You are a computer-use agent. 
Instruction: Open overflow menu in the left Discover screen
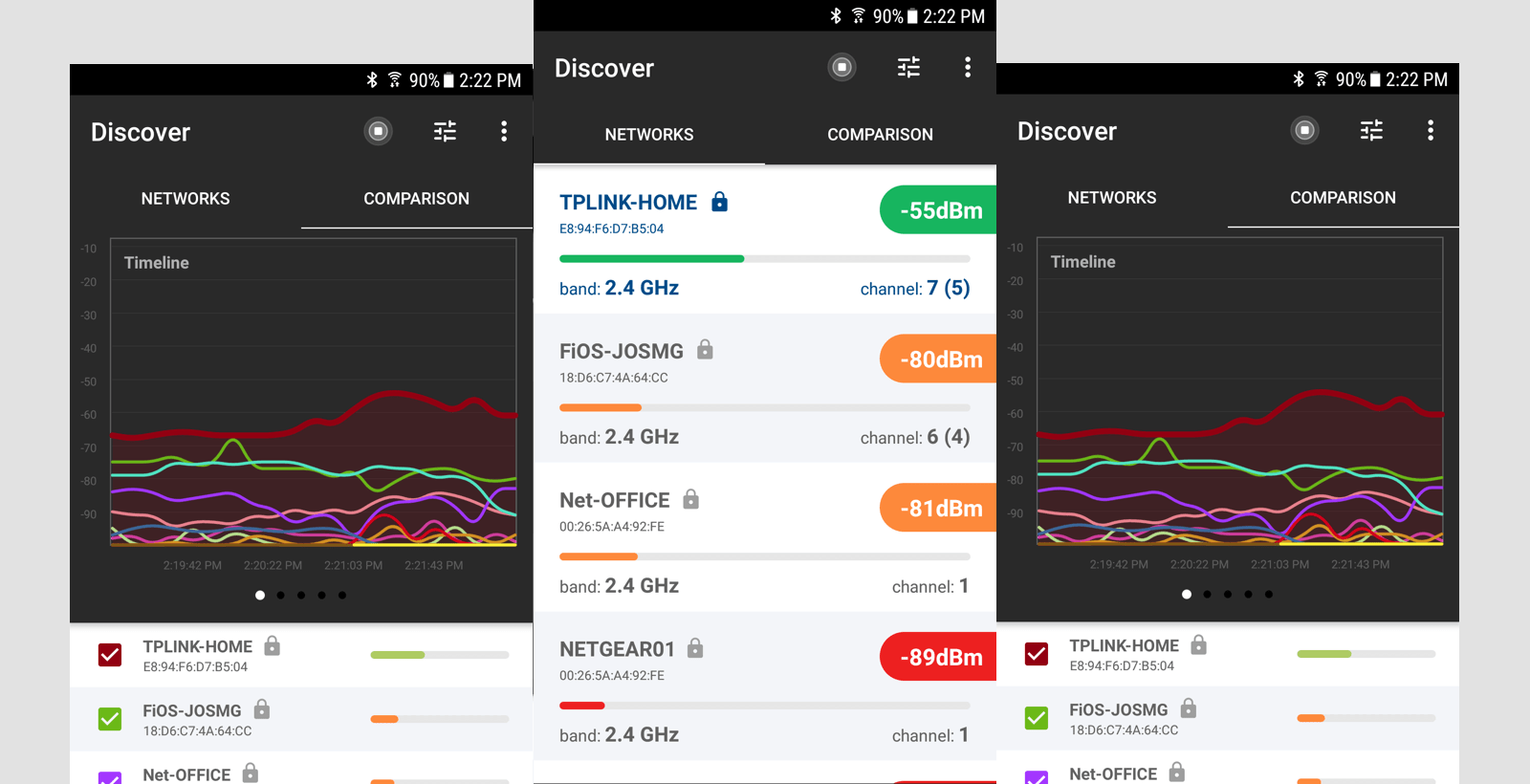click(504, 131)
